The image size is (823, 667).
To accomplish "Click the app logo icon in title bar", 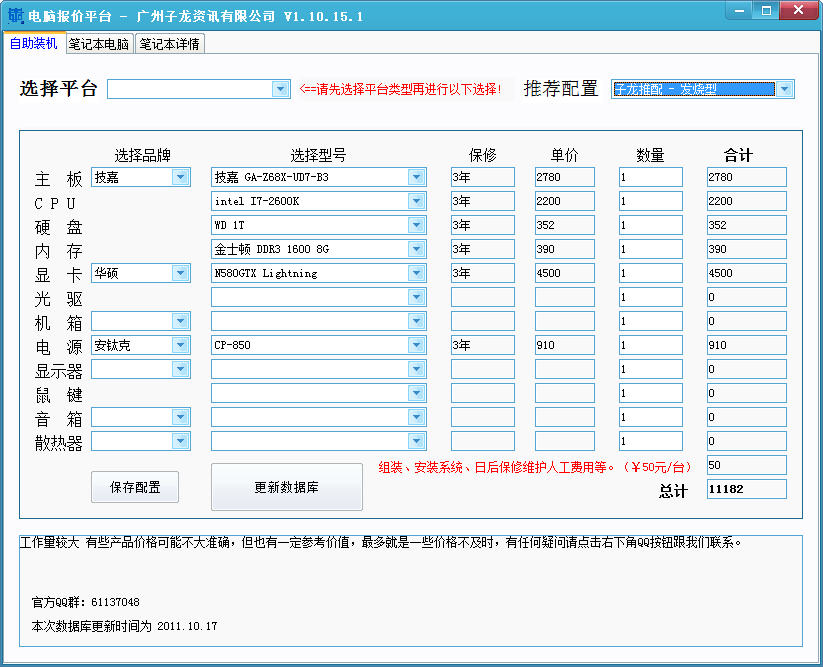I will point(13,15).
